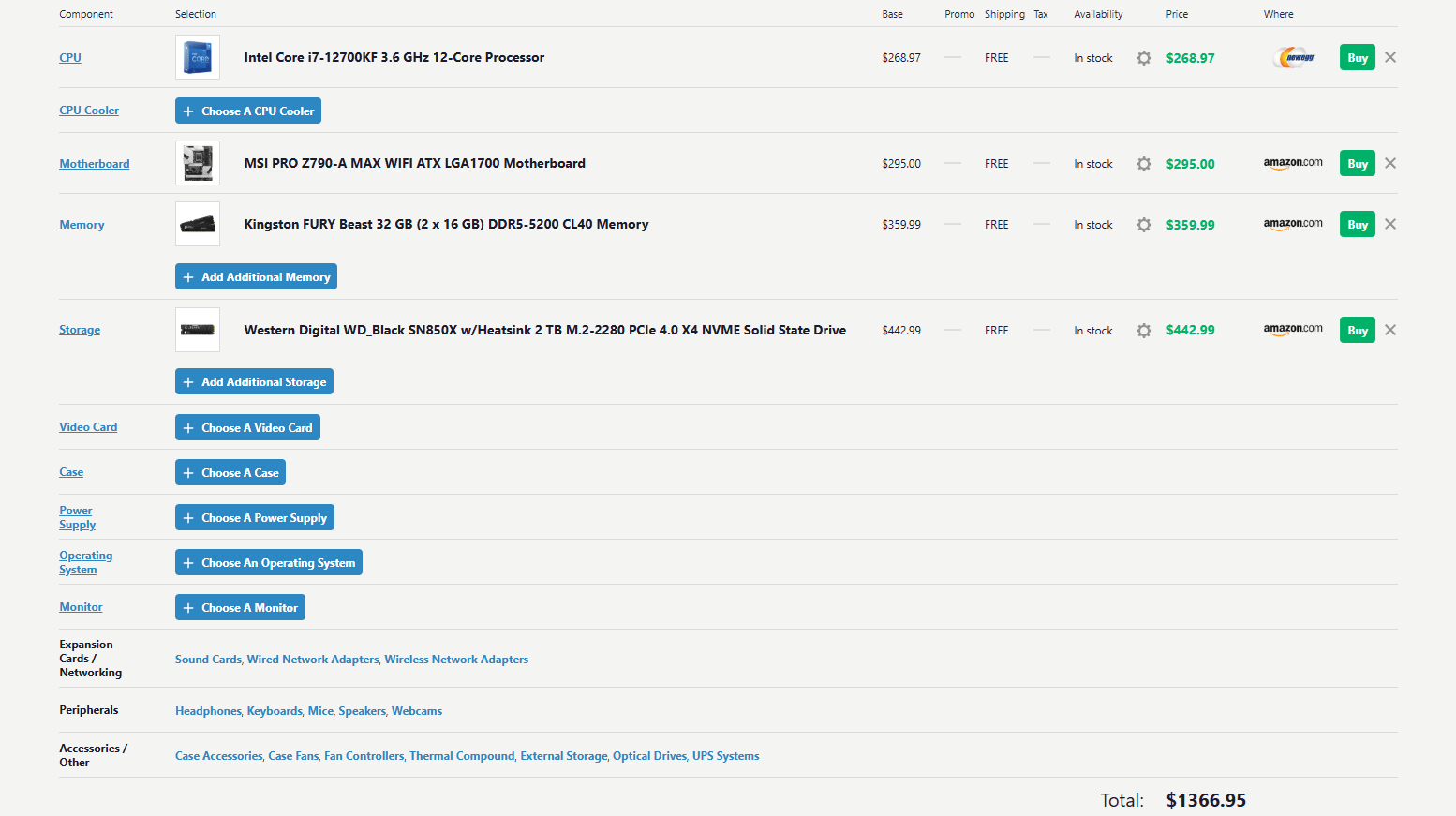Click the $295.00 green motherboard price
1456x816 pixels.
1190,164
